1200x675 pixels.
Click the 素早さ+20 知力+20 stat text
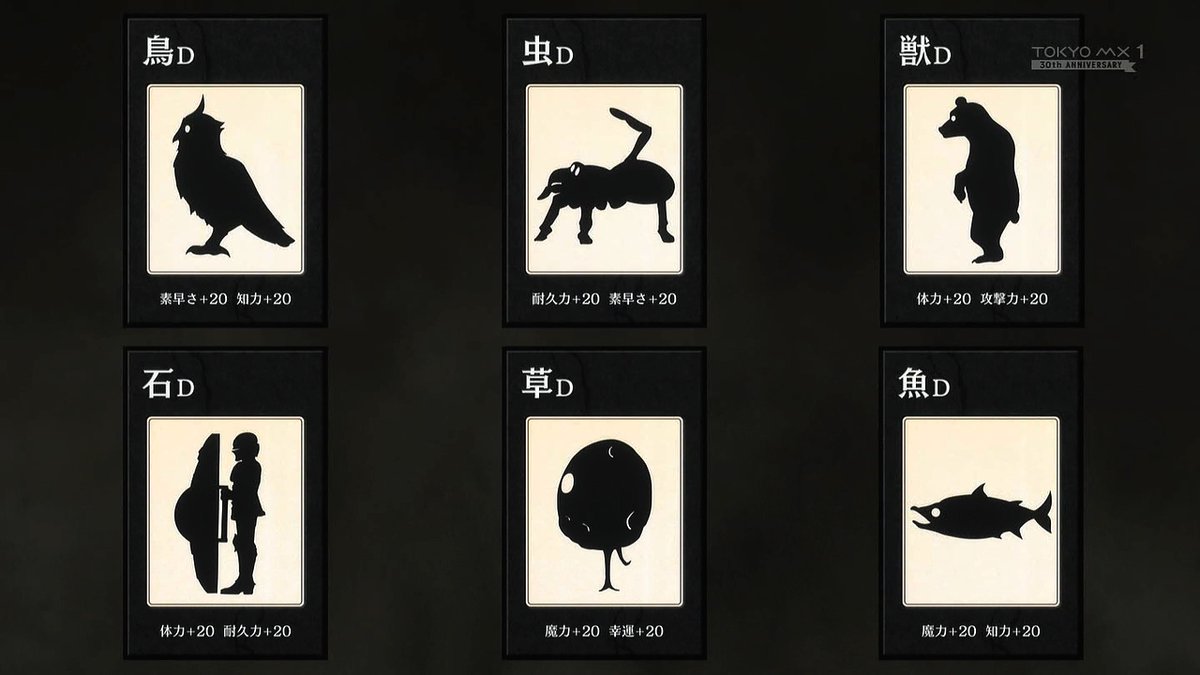225,299
